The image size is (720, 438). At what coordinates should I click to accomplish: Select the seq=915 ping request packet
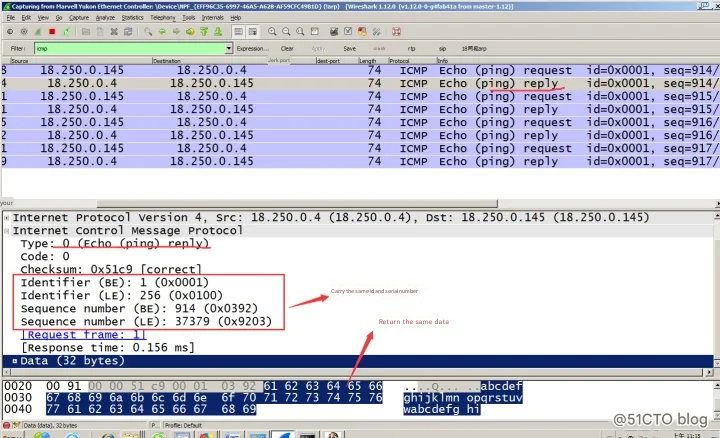[x=360, y=96]
